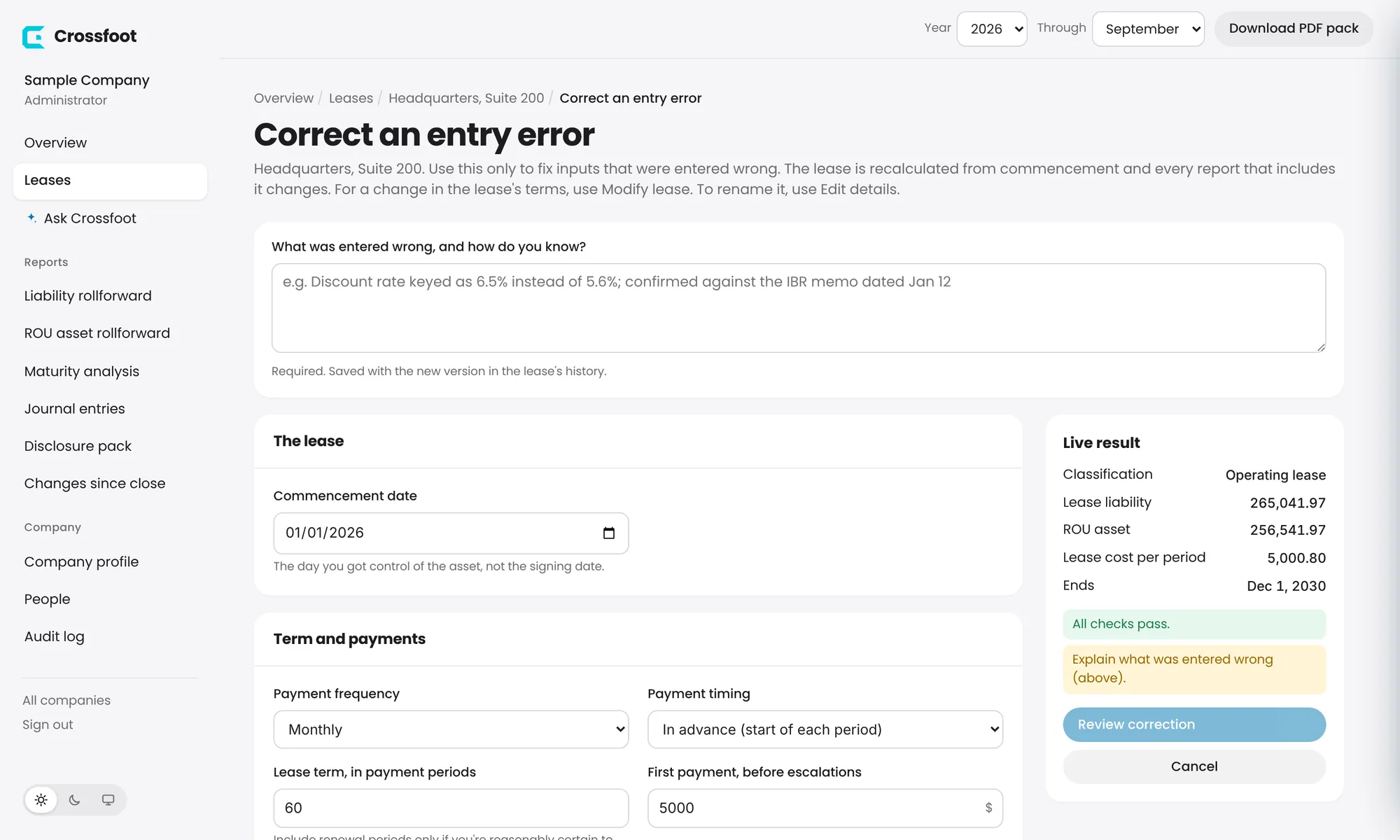Click the First payment field showing 5000

[825, 808]
